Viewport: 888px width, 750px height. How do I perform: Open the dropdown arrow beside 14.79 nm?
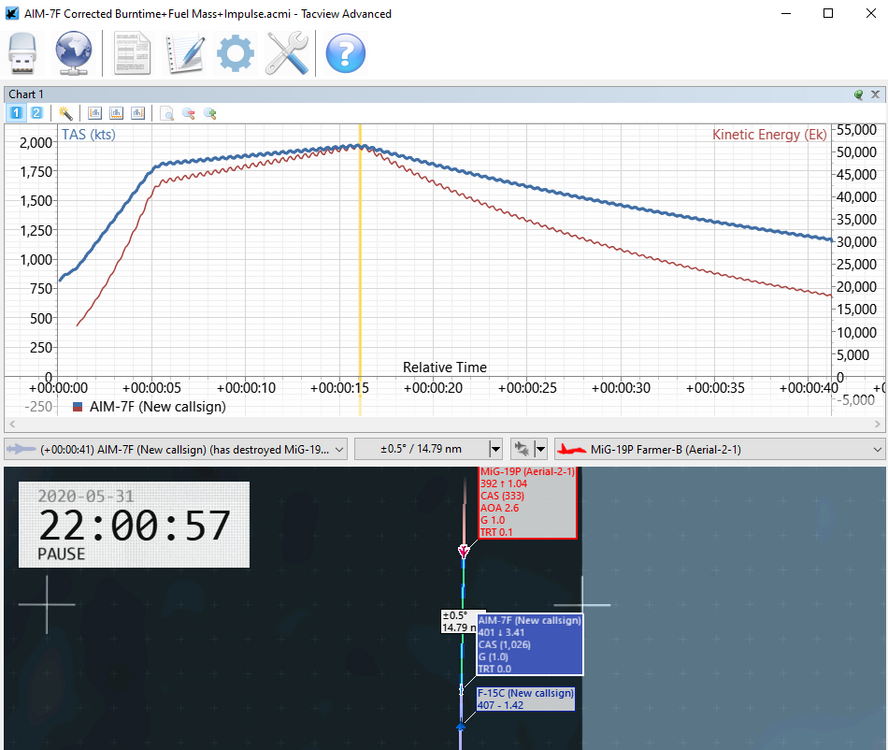click(x=496, y=449)
